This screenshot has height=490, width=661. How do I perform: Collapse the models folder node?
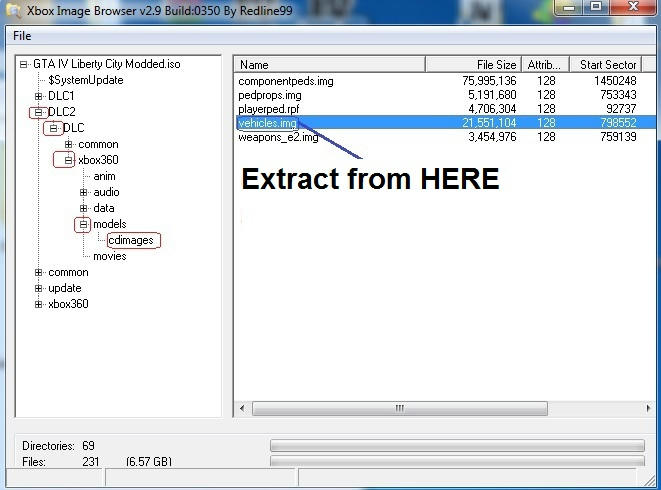coord(83,225)
